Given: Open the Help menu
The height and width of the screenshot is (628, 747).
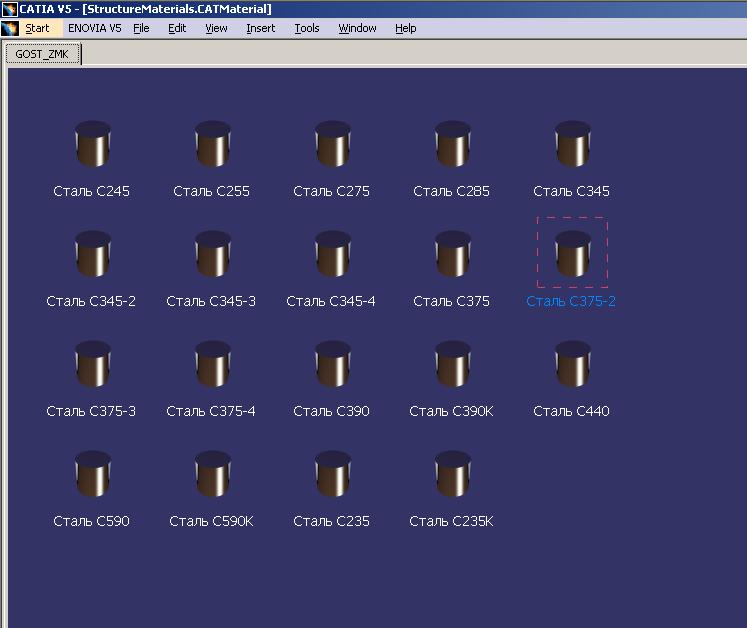Looking at the screenshot, I should pyautogui.click(x=405, y=29).
